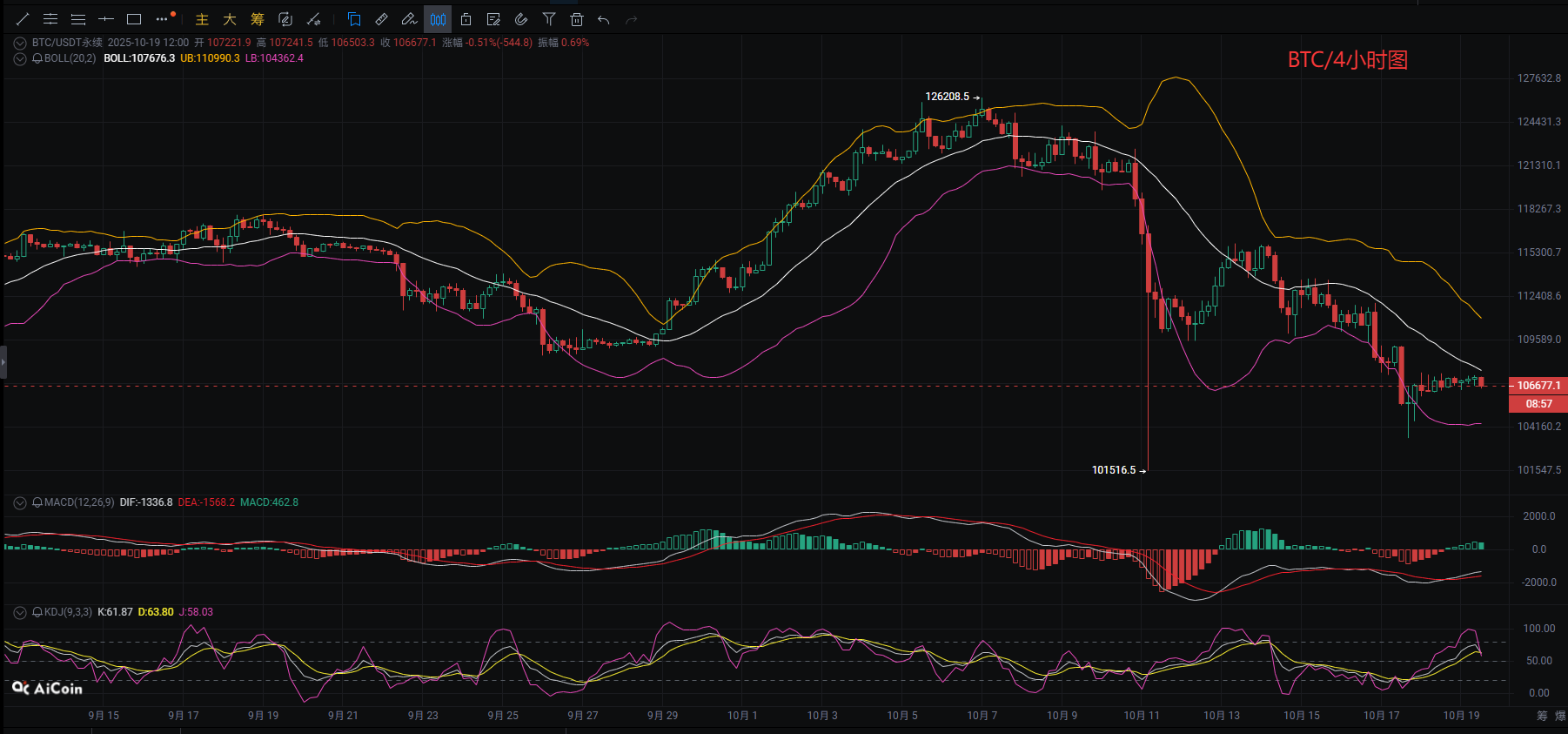Switch to the 筹 chip distribution tab
Viewport: 1568px width, 734px height.
258,19
